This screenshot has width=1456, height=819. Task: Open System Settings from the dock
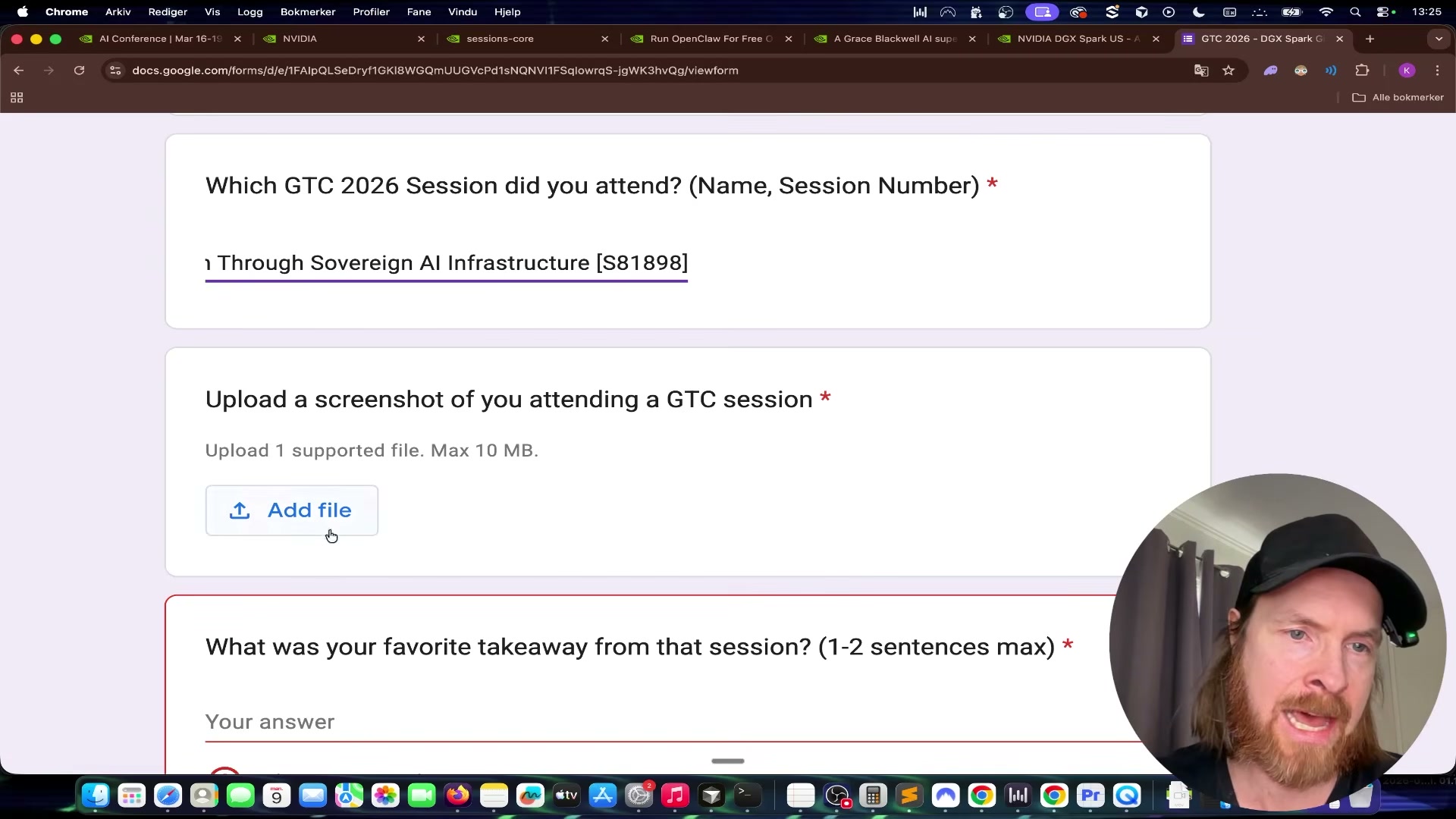pyautogui.click(x=639, y=795)
